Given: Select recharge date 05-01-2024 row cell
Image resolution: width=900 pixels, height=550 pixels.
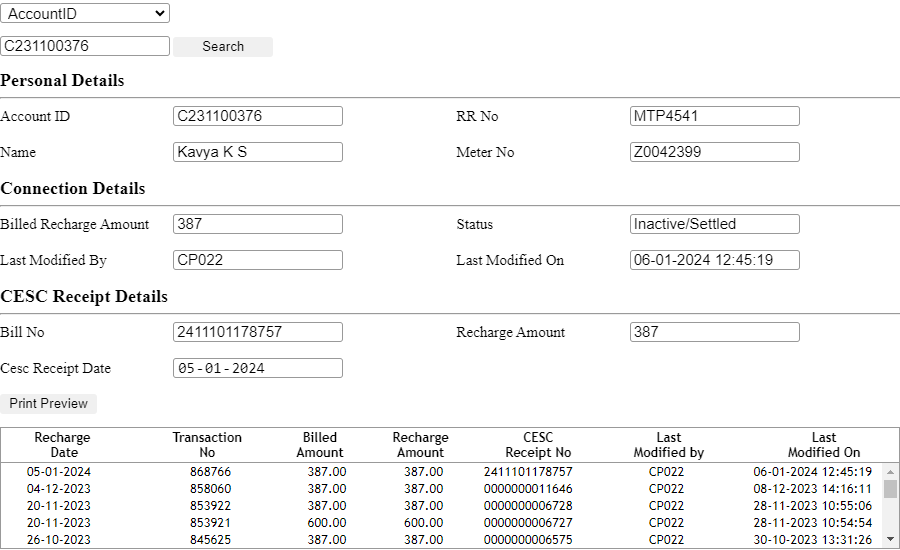Looking at the screenshot, I should coord(59,472).
